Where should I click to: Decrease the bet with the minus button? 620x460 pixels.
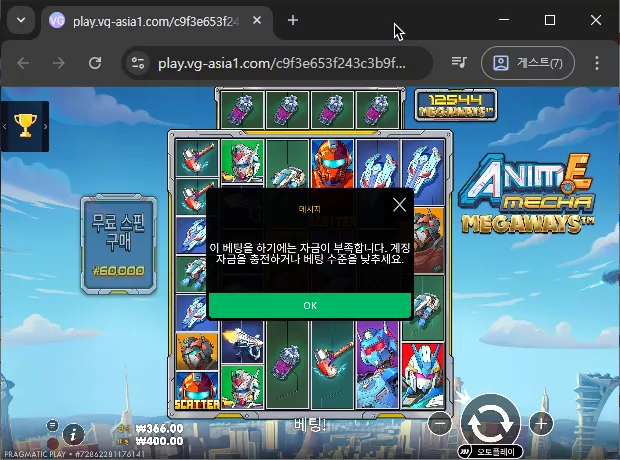pos(440,424)
